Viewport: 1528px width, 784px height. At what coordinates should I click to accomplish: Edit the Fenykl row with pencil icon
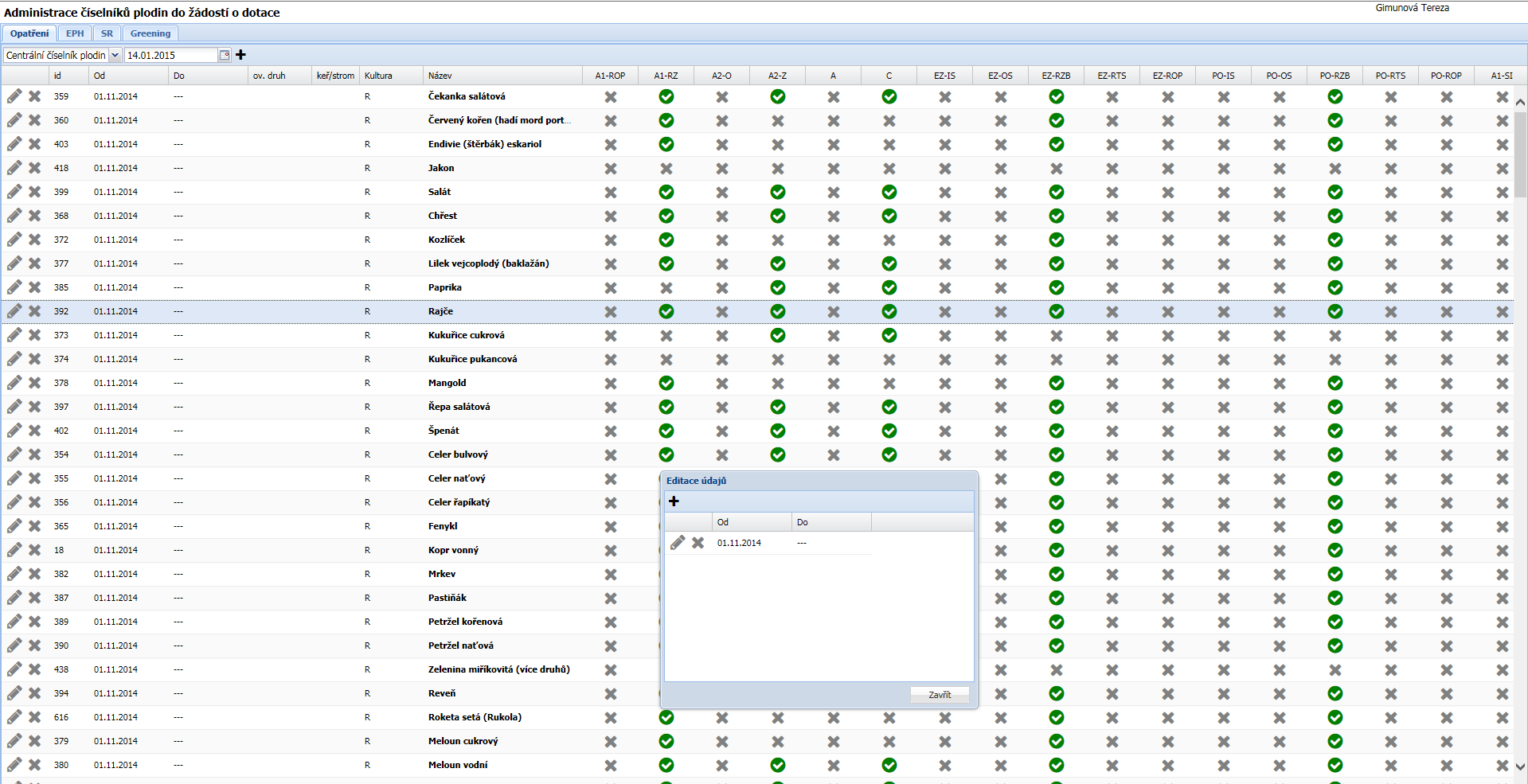click(x=14, y=526)
